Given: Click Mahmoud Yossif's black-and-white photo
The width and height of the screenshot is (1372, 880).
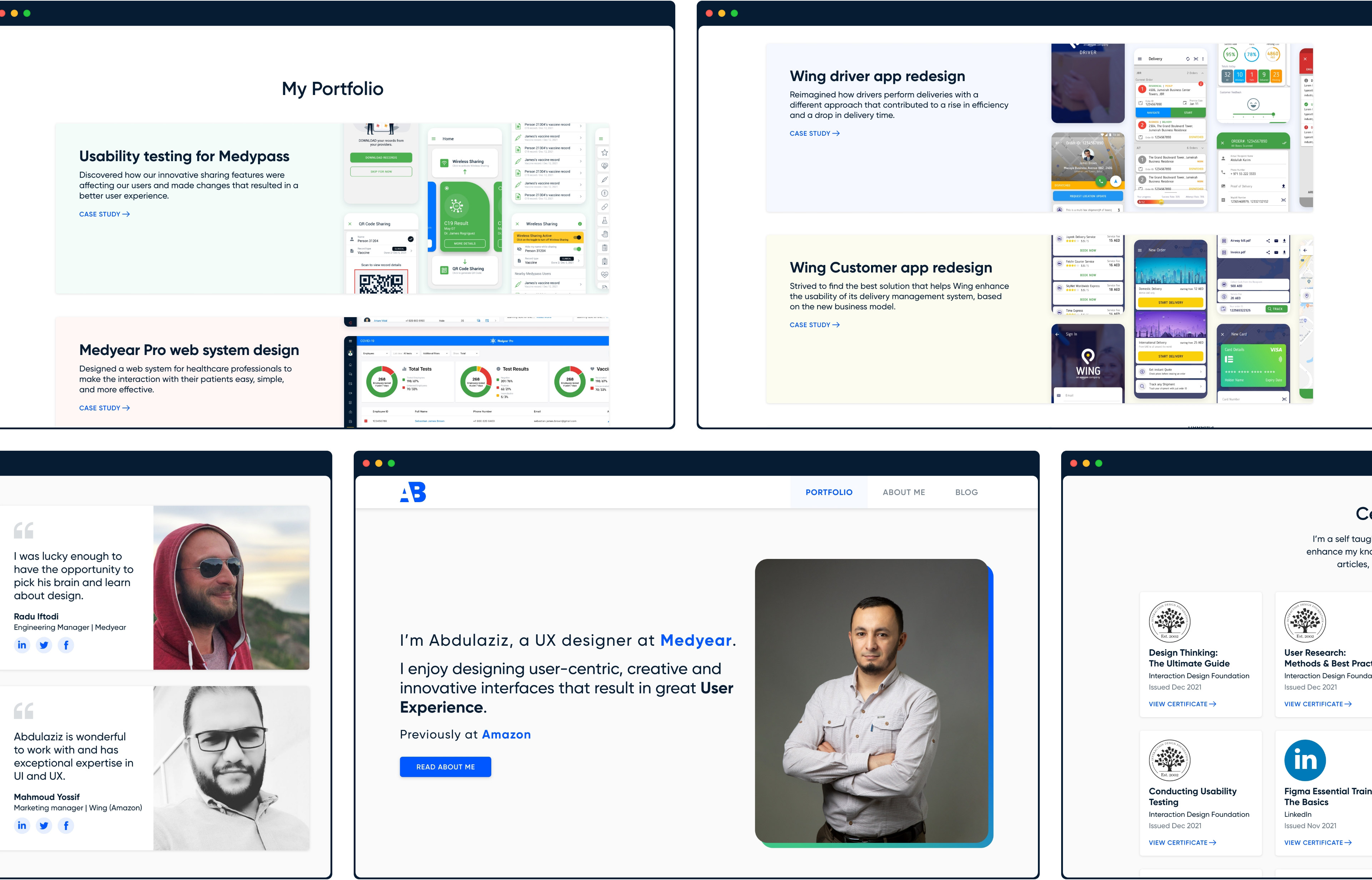Looking at the screenshot, I should 232,768.
